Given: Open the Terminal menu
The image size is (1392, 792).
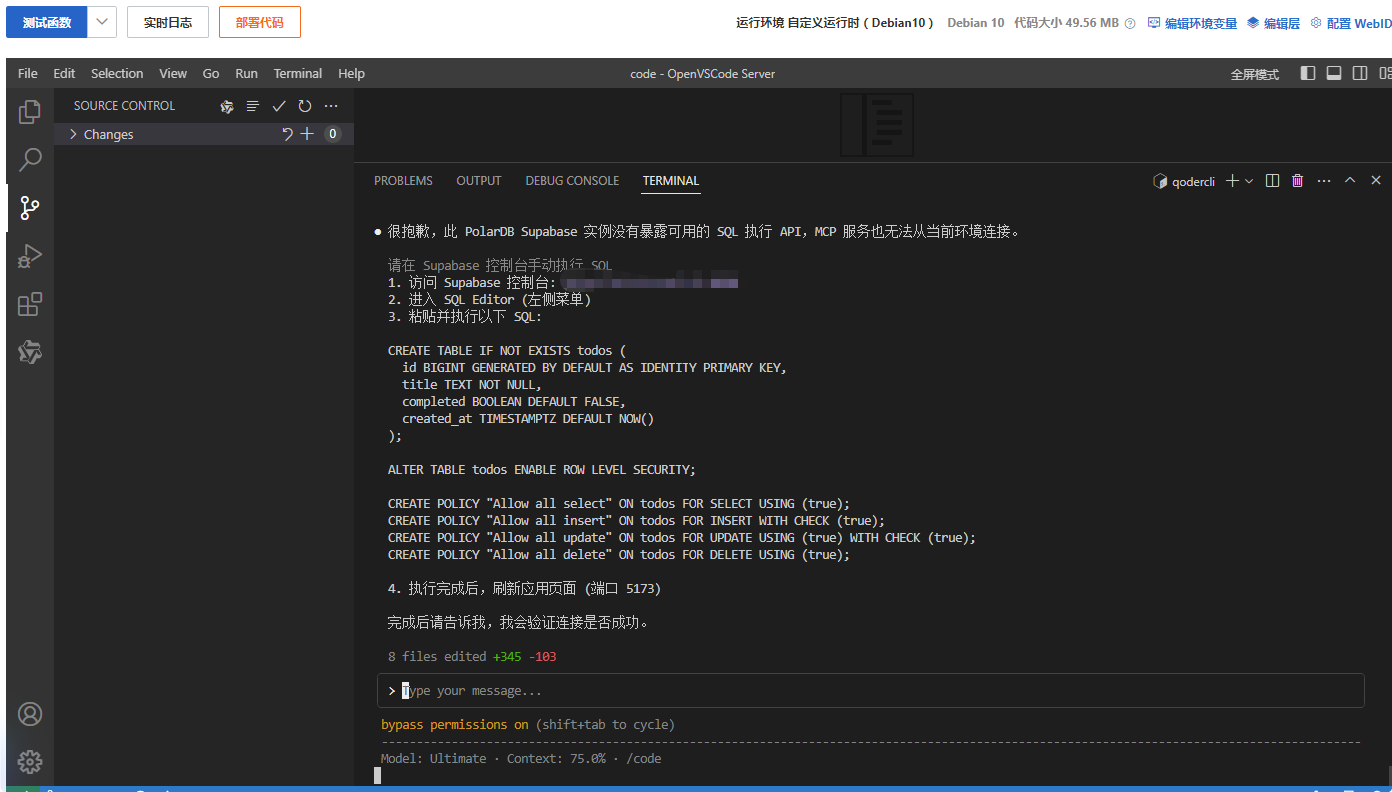Looking at the screenshot, I should (x=298, y=73).
